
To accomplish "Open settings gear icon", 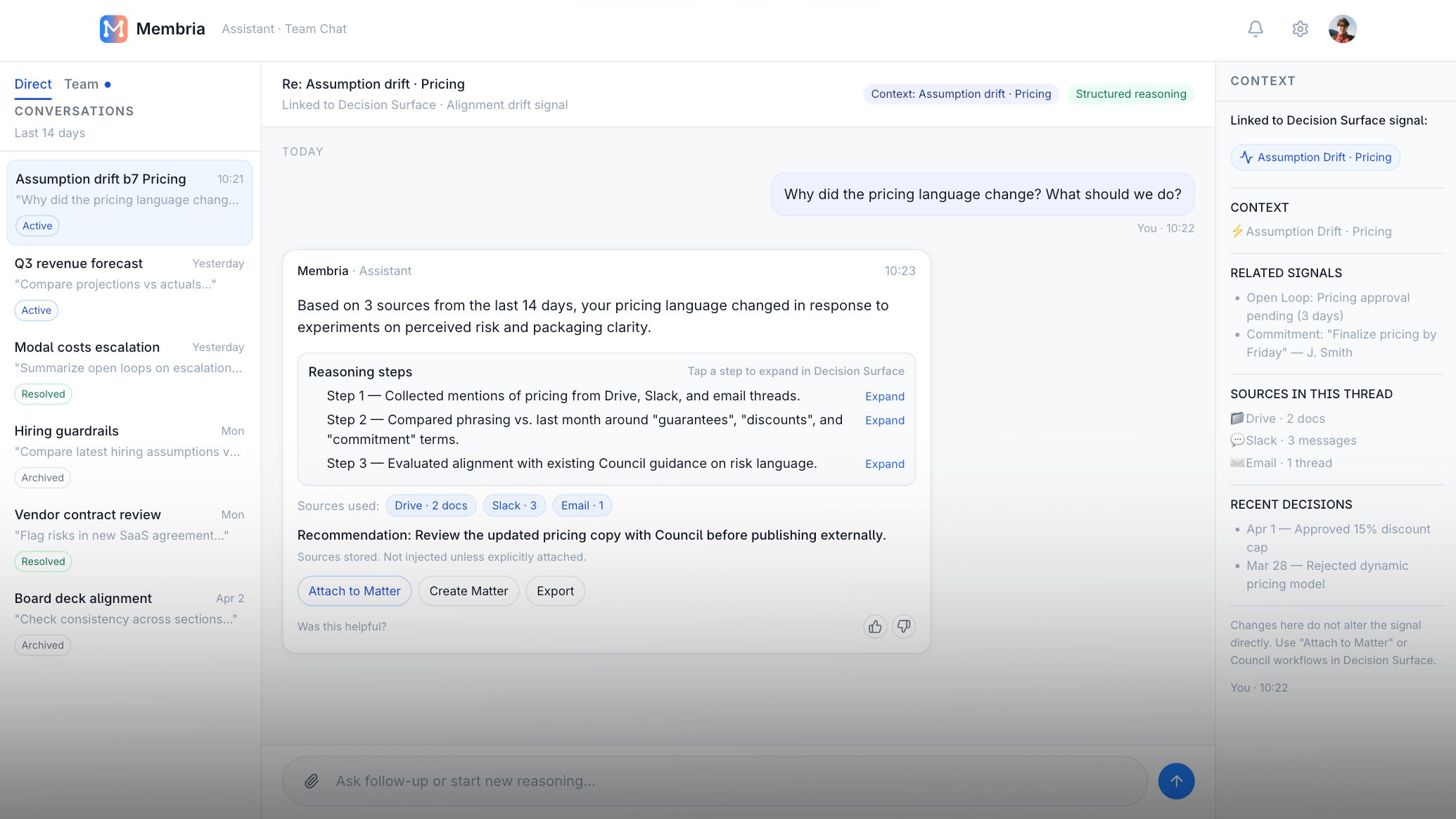I will coord(1299,29).
